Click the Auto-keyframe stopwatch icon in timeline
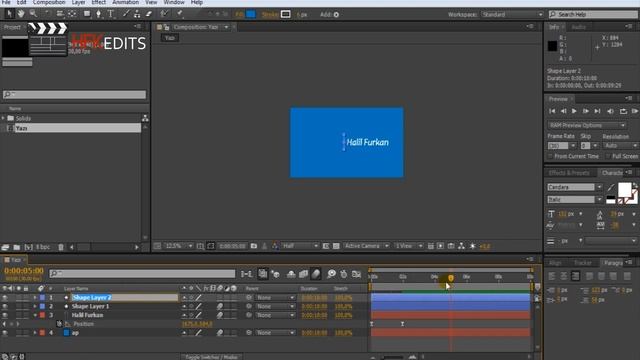This screenshot has width=640, height=360. point(344,274)
